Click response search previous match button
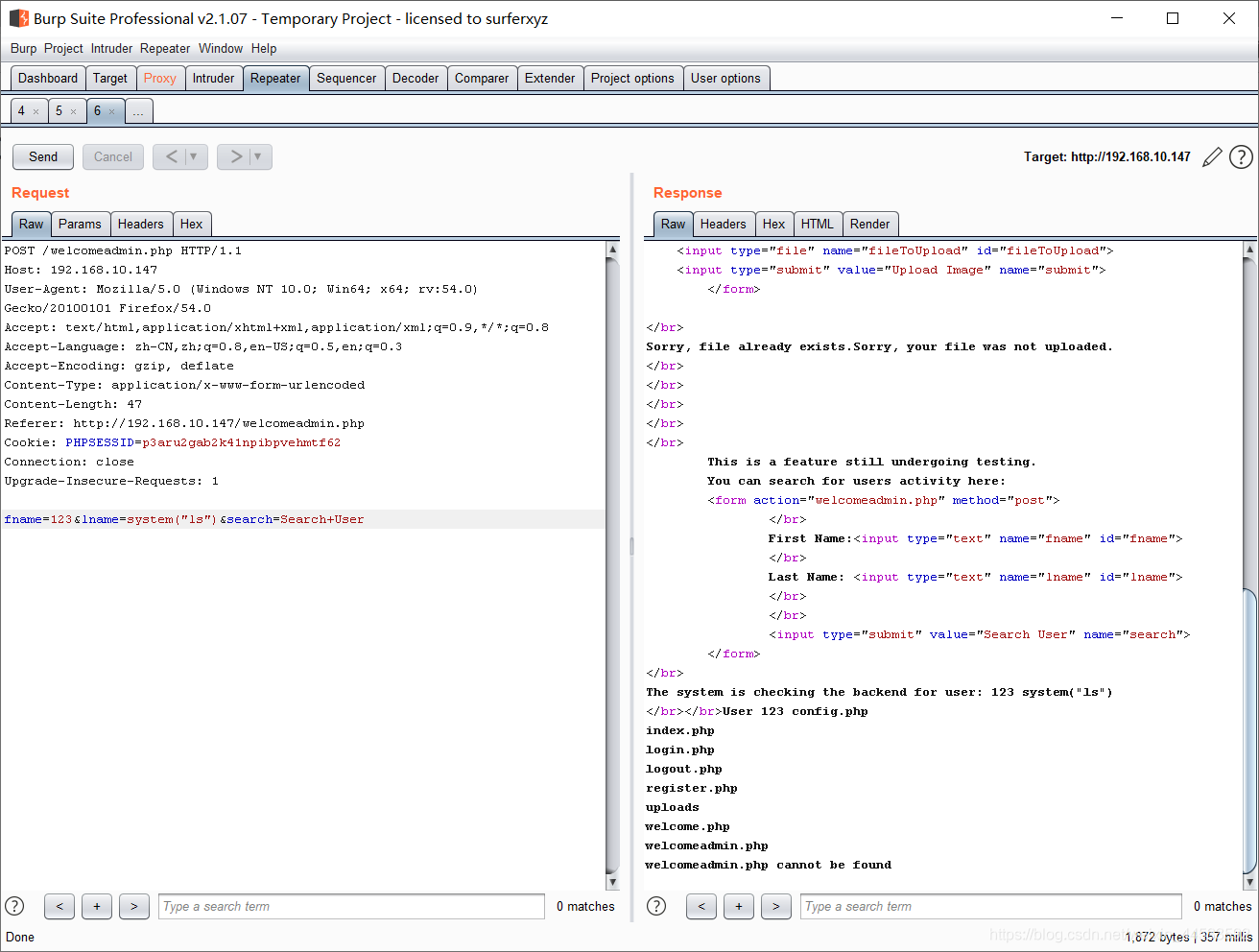Screen dimensions: 1259x952 coord(701,906)
